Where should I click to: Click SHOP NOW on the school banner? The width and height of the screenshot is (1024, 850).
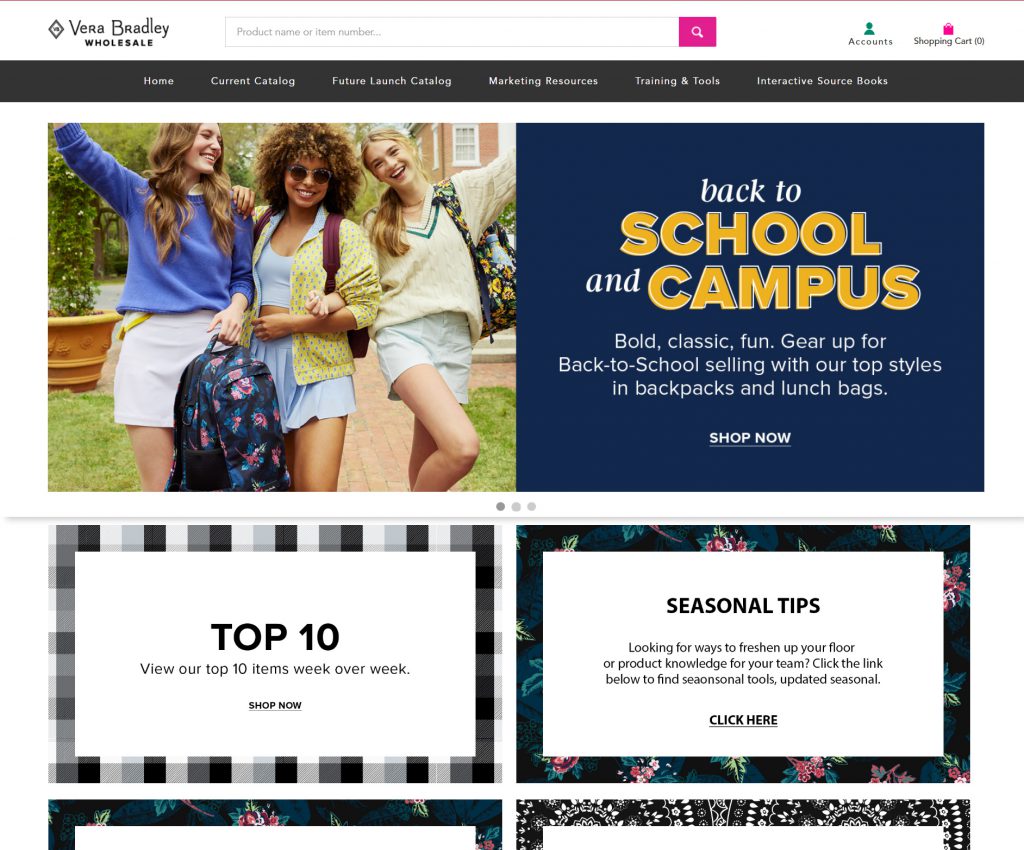coord(750,438)
